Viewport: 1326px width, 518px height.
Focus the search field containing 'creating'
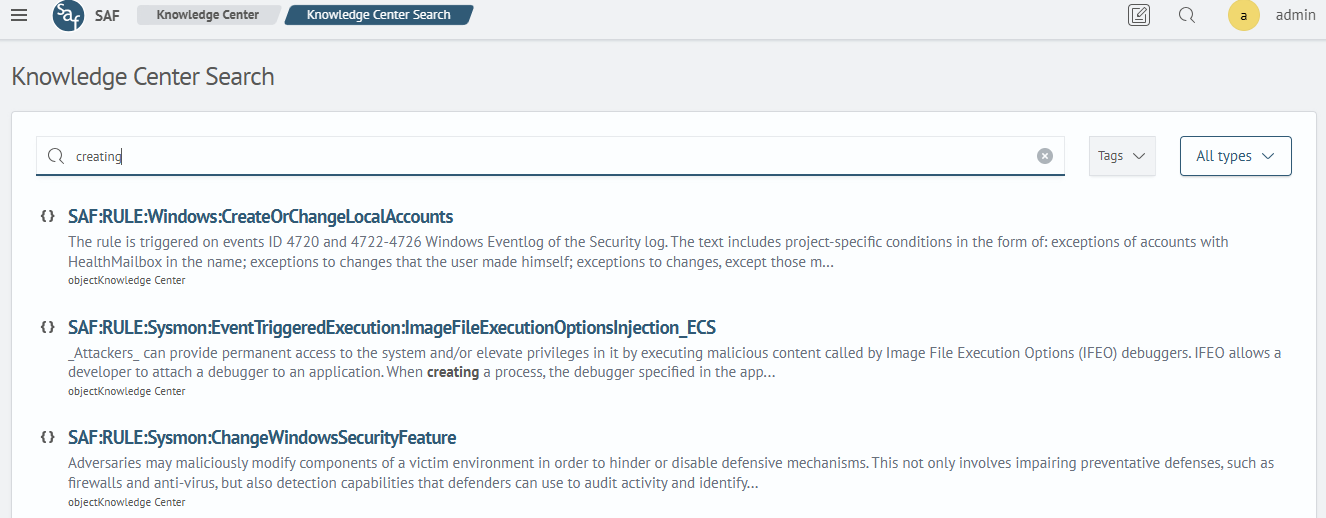[550, 156]
